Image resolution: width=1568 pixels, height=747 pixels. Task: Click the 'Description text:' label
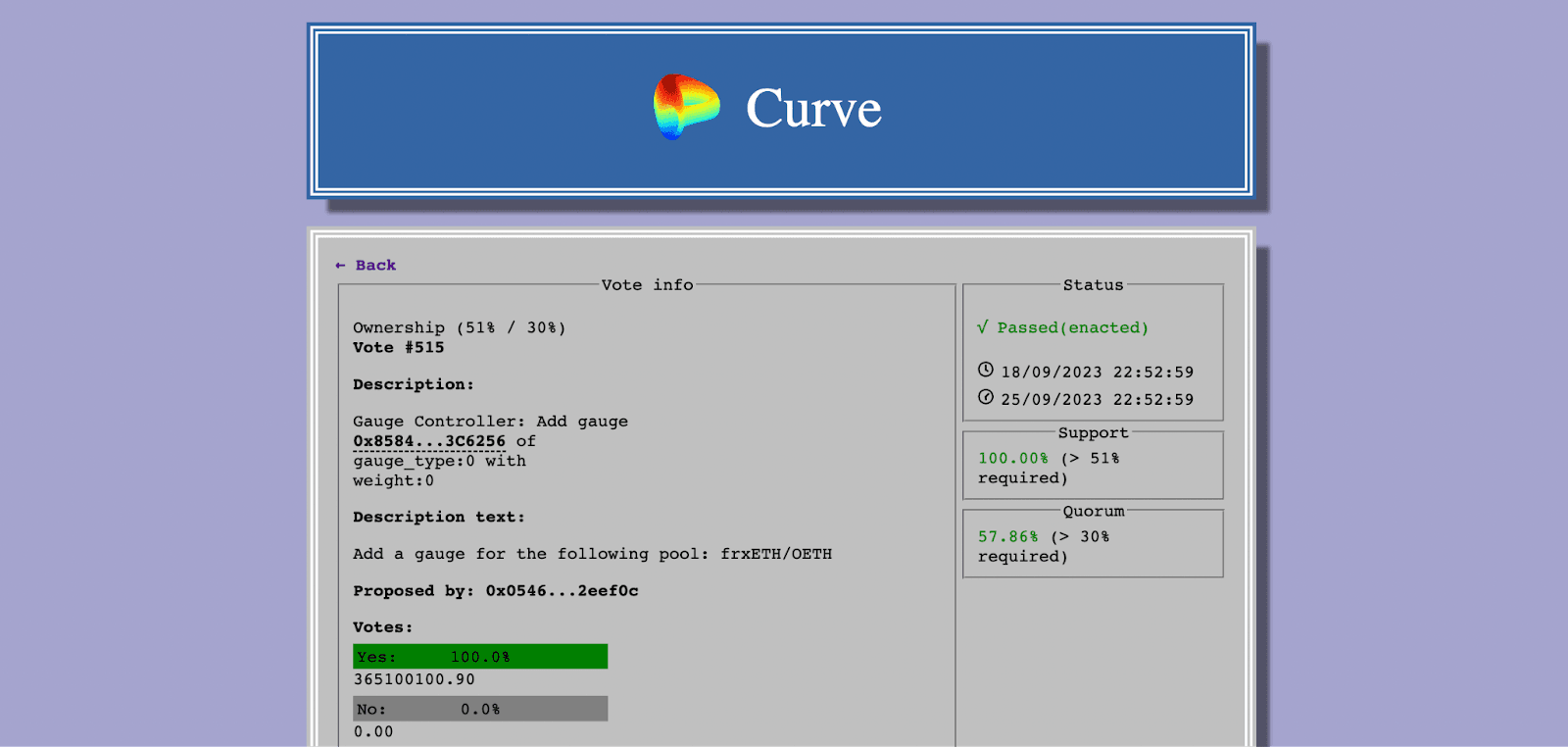439,517
